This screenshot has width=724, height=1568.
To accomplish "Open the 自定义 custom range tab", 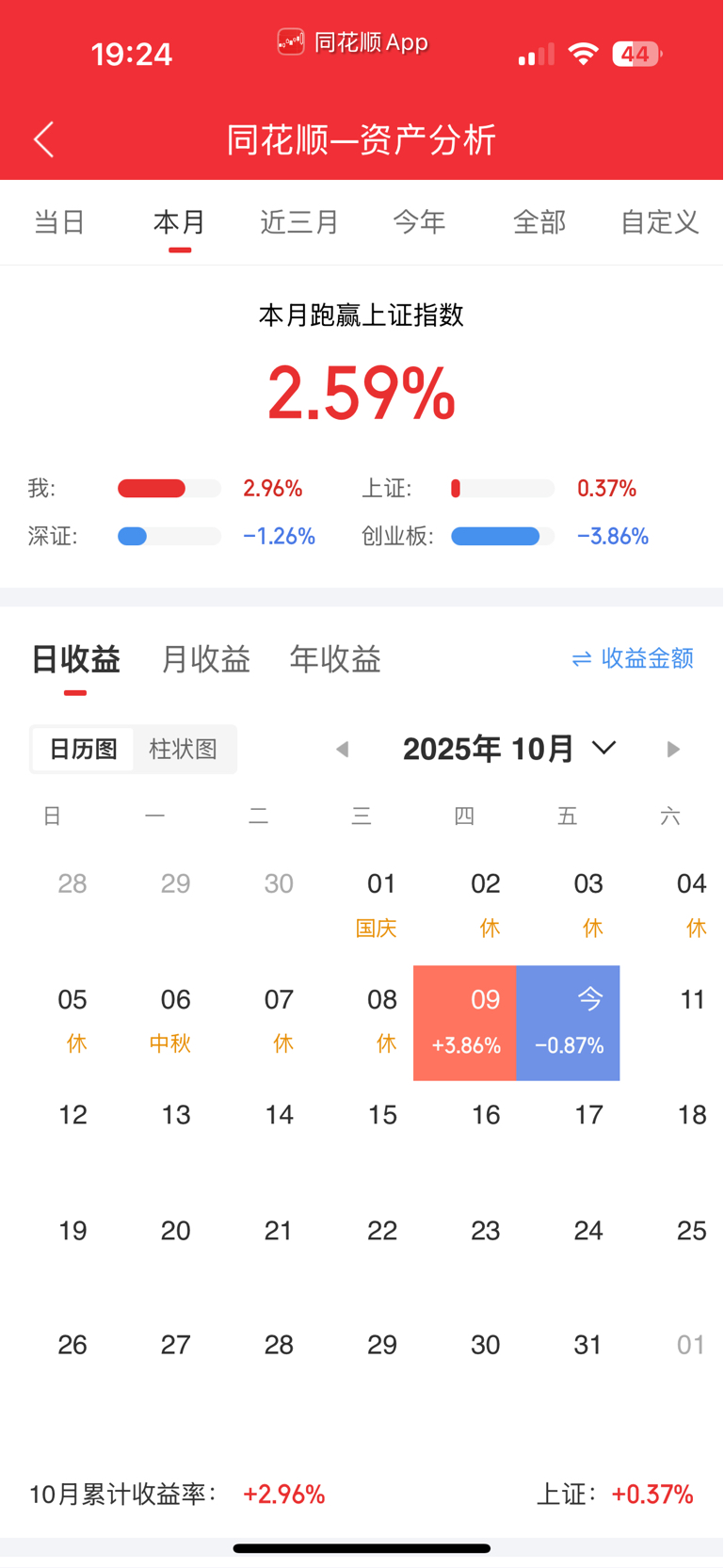I will [659, 222].
